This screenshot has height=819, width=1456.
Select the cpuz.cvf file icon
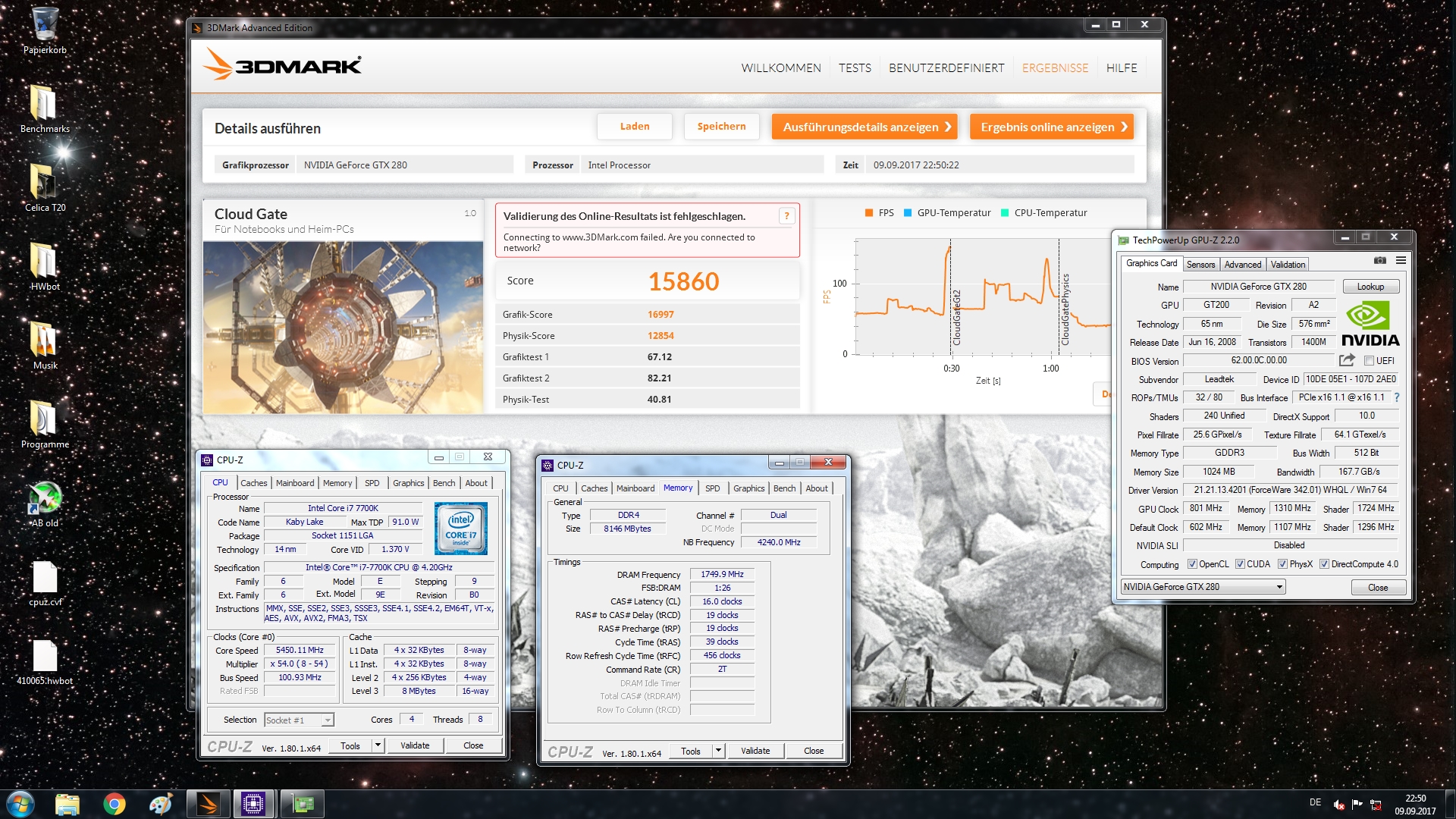click(x=45, y=584)
